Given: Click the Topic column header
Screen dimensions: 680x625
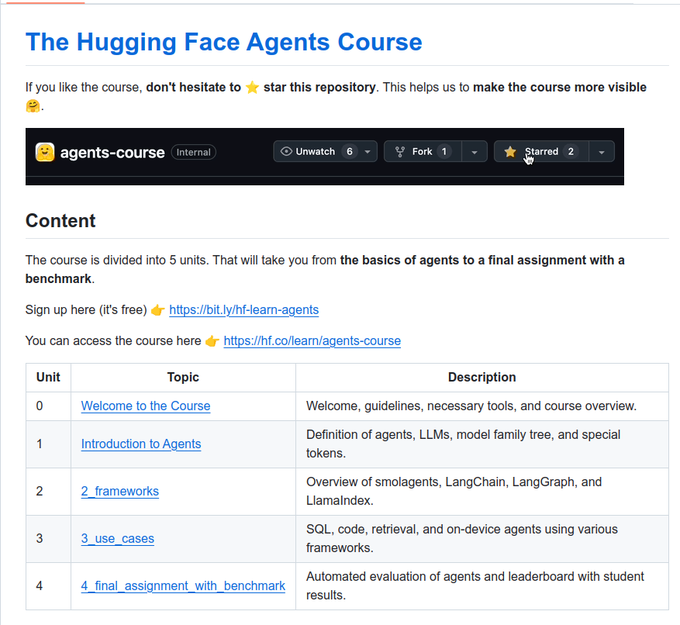Looking at the screenshot, I should coord(183,377).
